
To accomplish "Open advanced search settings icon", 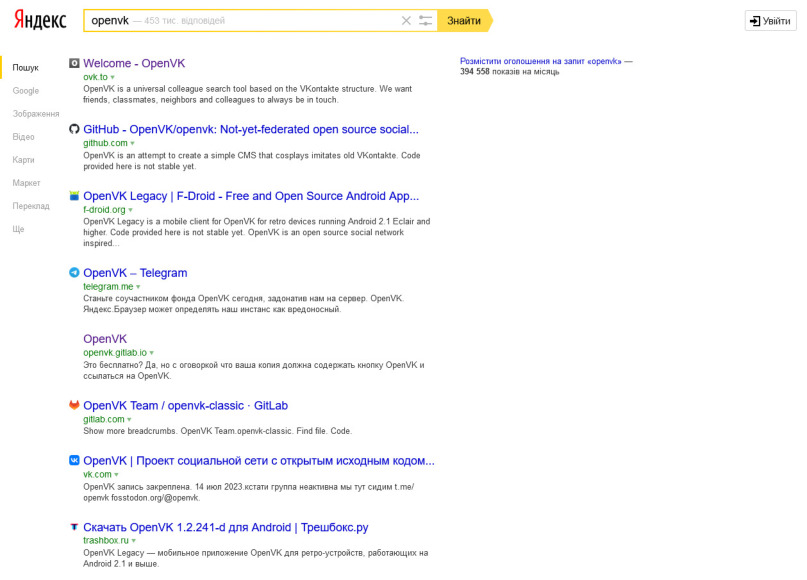I will (x=425, y=21).
